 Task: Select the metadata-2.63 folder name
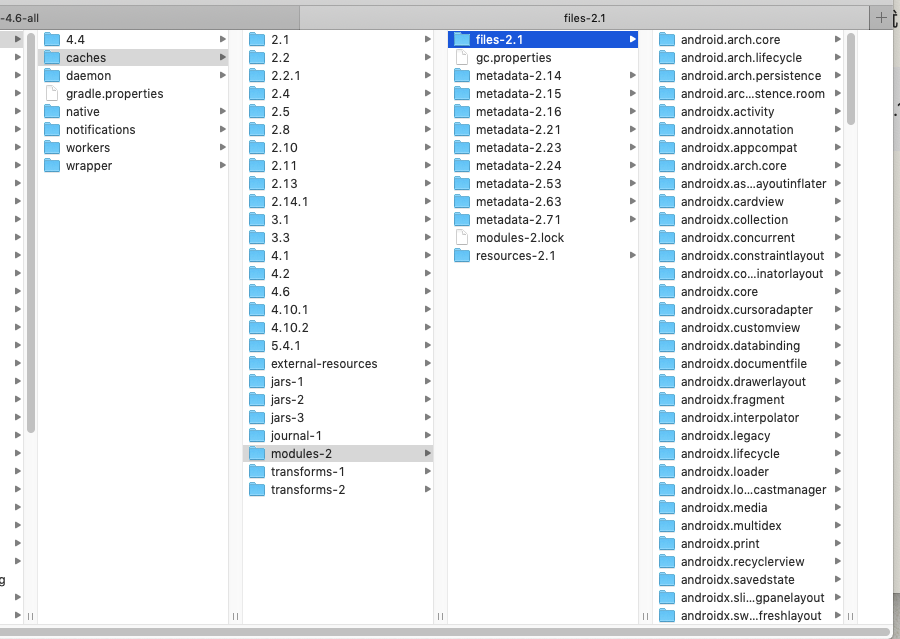click(518, 202)
